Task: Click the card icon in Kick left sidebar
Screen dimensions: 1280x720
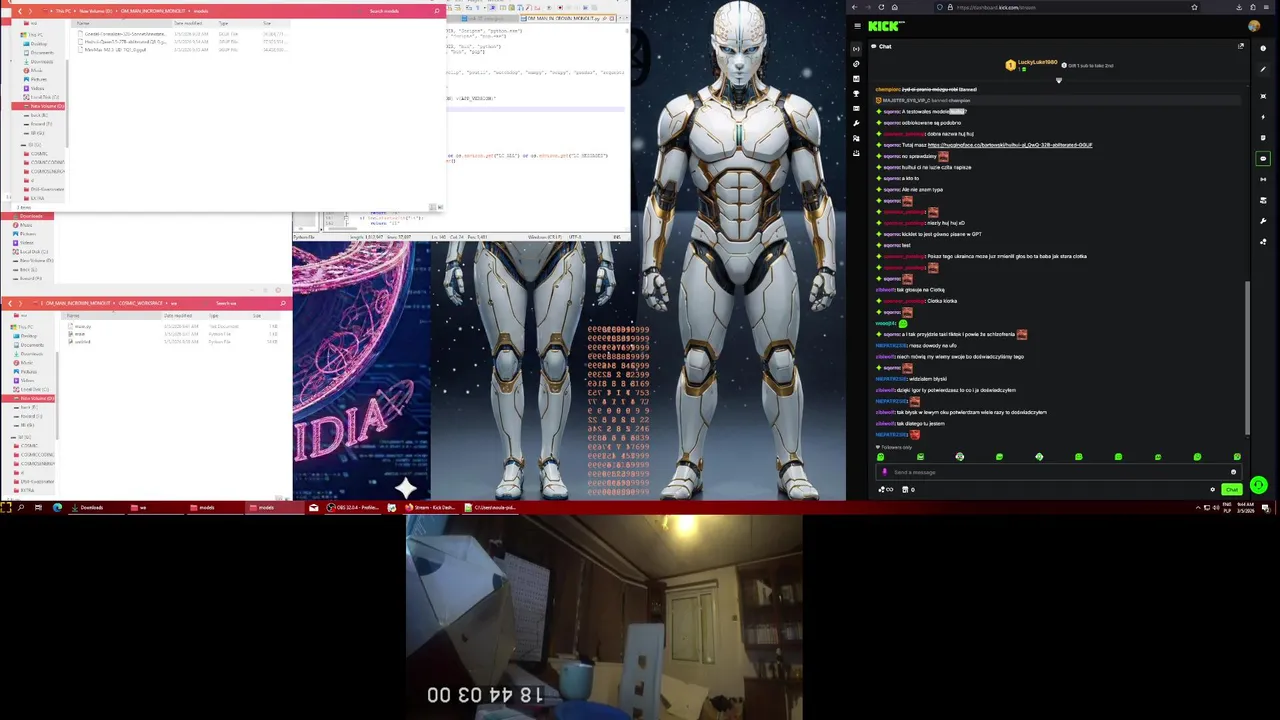Action: (x=856, y=108)
